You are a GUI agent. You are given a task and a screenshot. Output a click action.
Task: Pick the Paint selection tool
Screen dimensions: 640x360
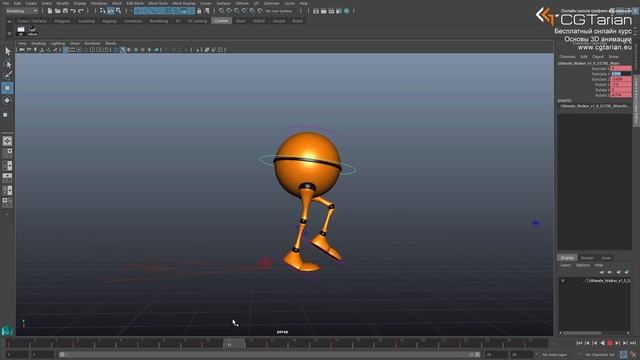click(7, 76)
